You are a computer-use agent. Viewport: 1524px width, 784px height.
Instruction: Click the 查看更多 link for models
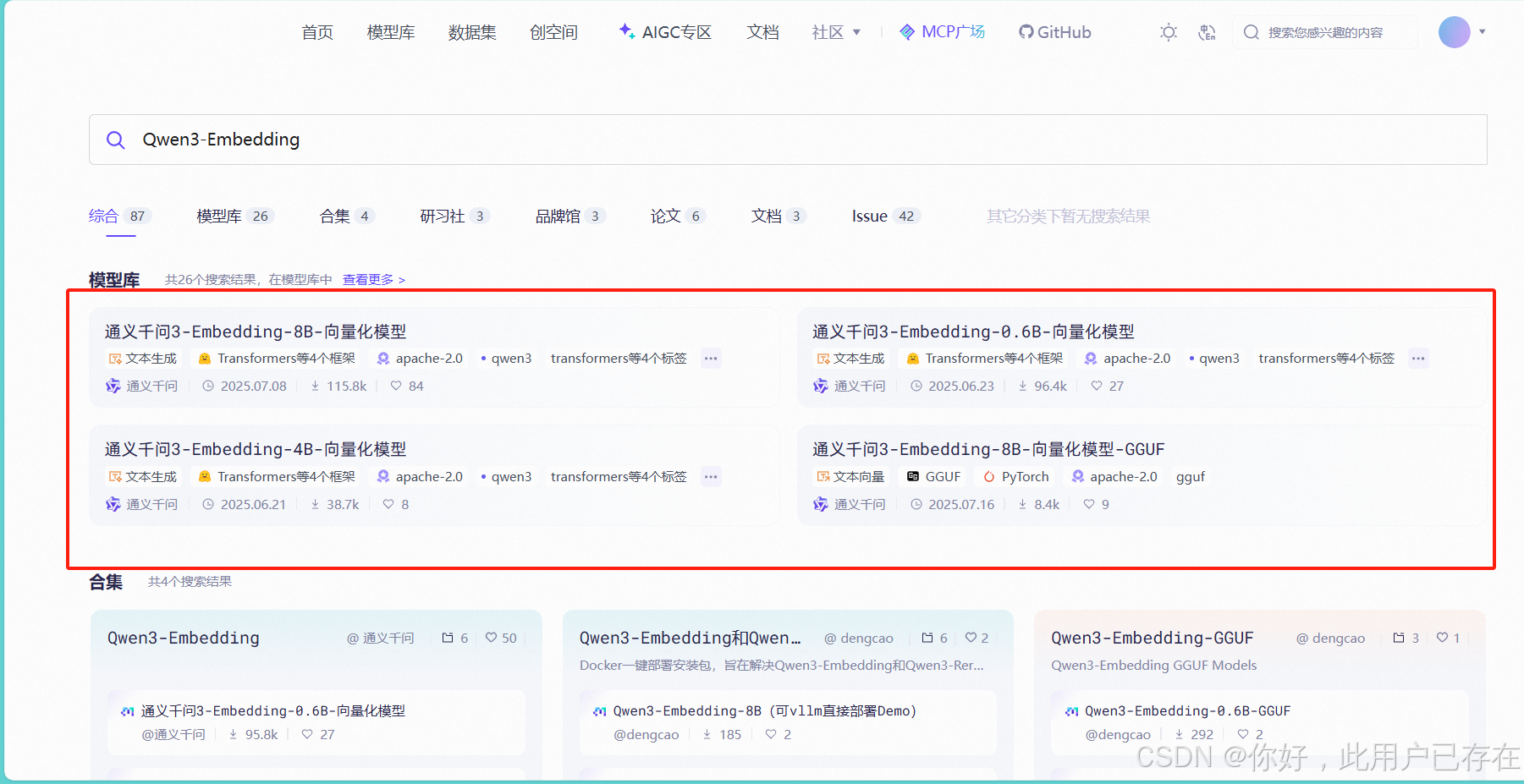374,279
